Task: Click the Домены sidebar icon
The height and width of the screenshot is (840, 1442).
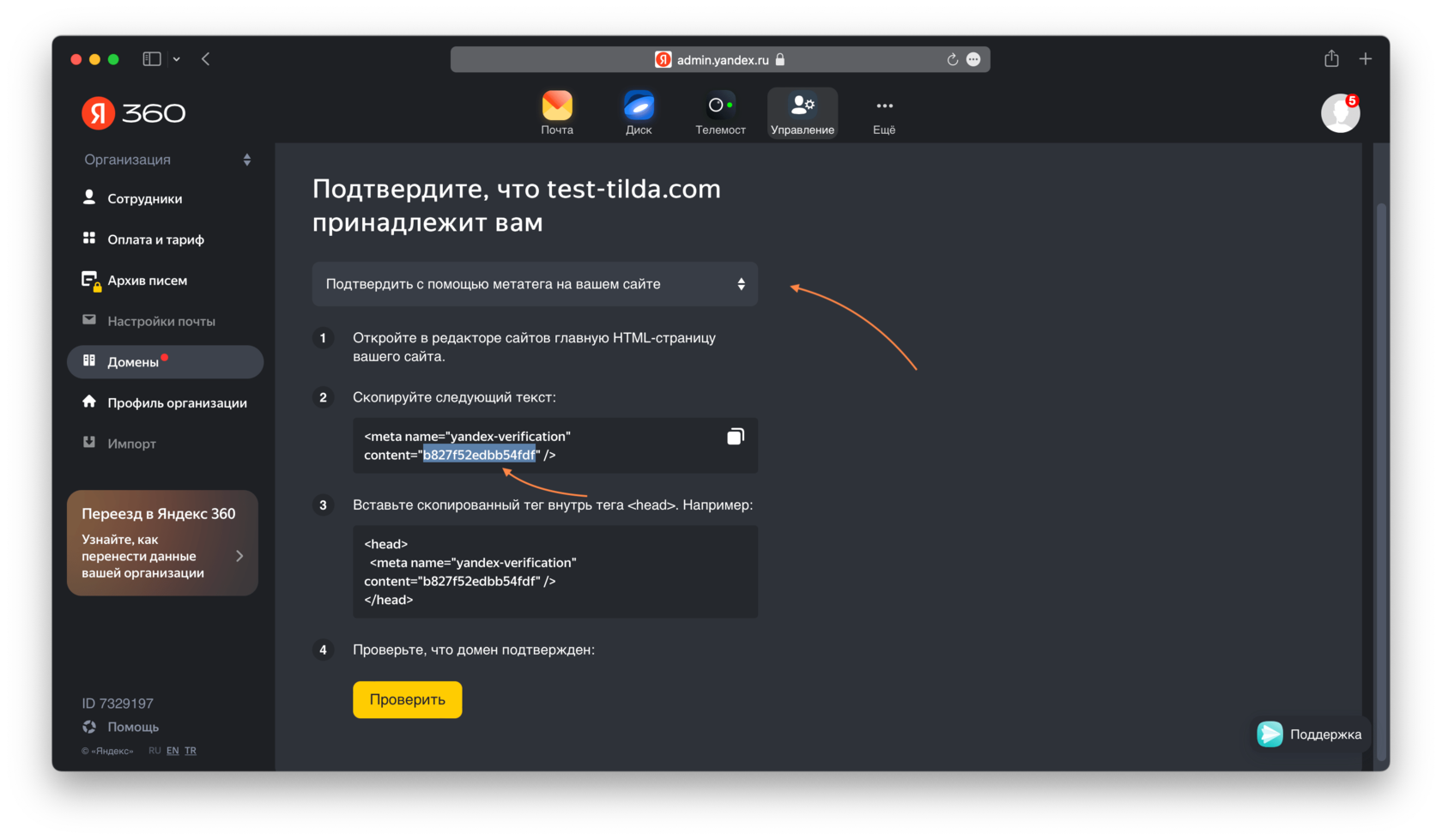Action: coord(89,360)
